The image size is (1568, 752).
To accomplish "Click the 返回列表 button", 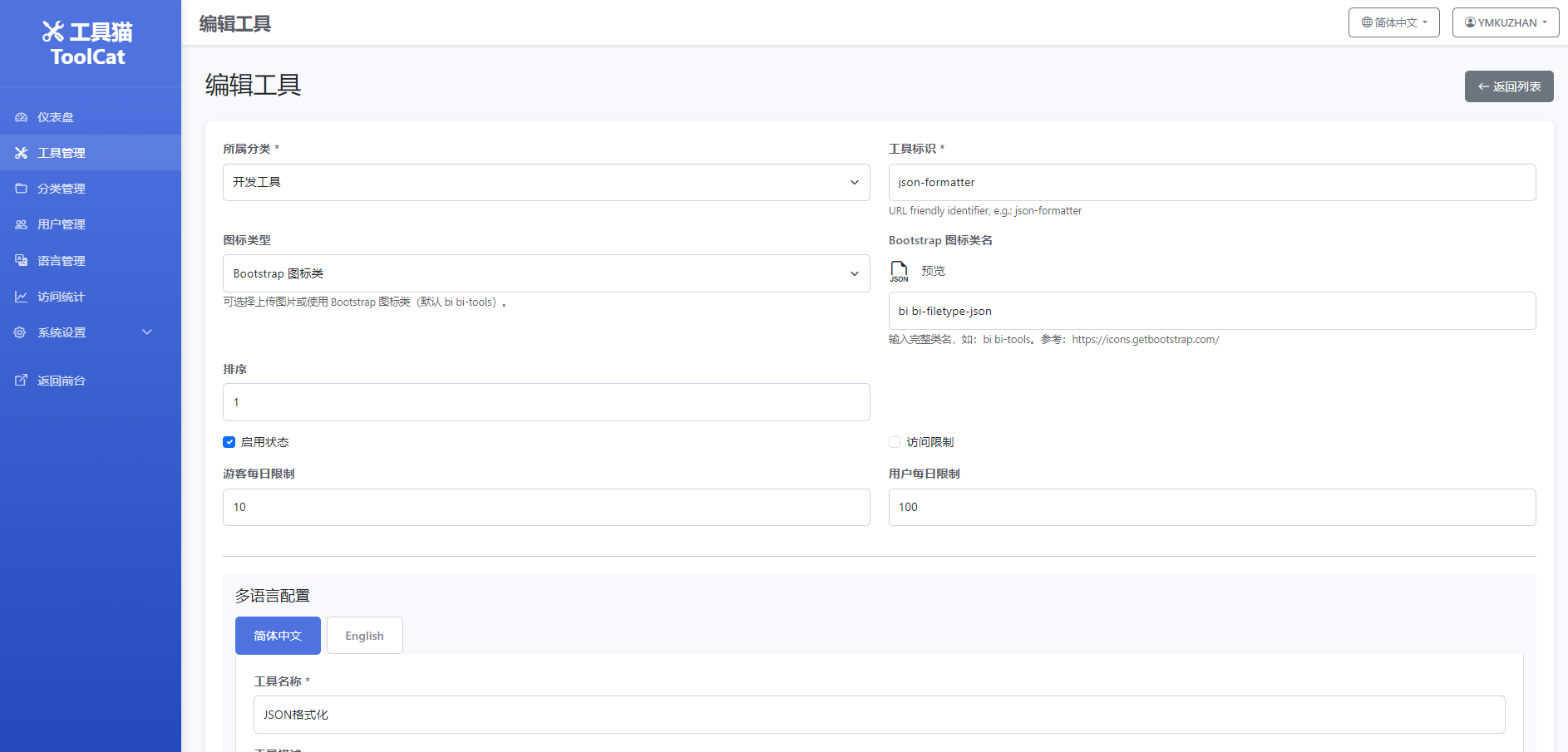I will pos(1508,86).
